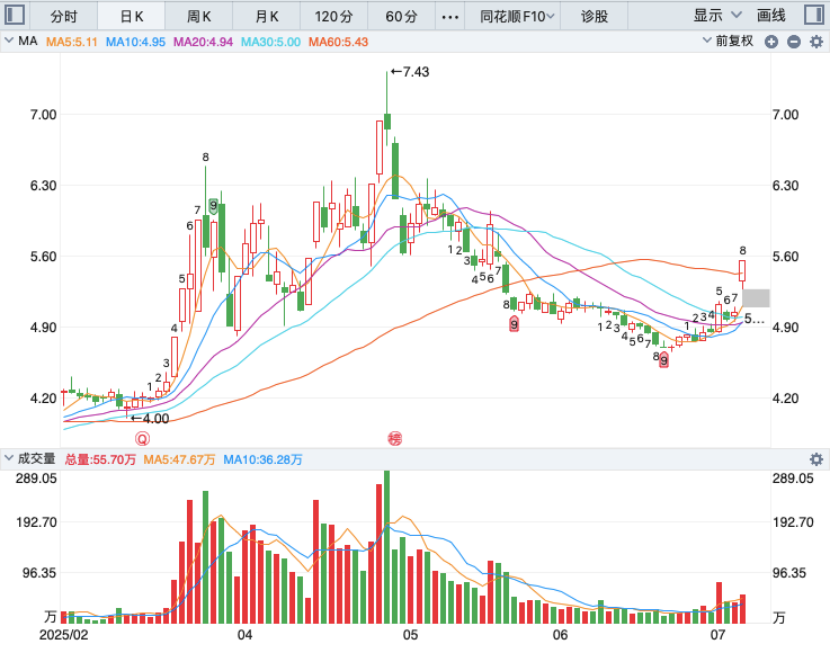Screen dimensions: 830x645
Task: Click the 7.00 left price axis label
Action: click(43, 114)
